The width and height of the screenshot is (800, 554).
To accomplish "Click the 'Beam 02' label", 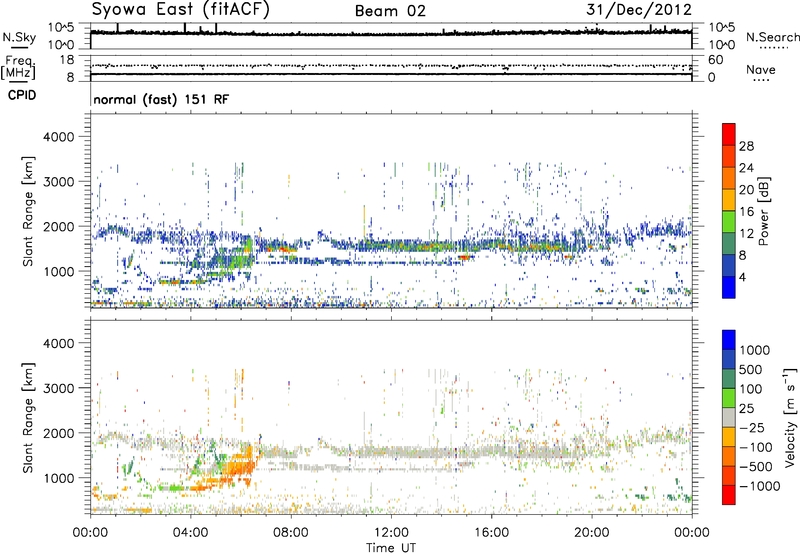I will 390,11.
